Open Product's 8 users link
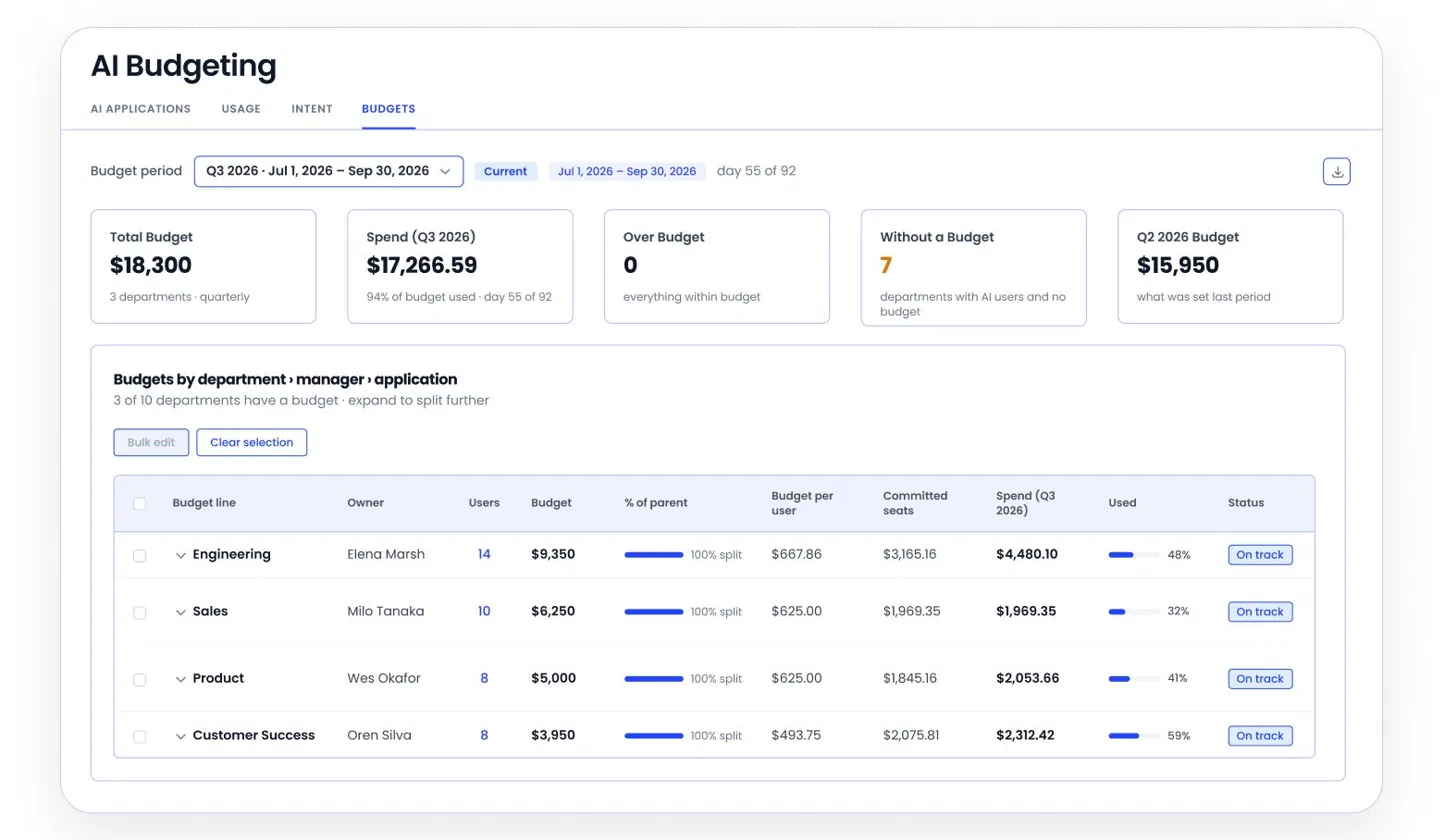This screenshot has height=840, width=1445. [x=484, y=678]
